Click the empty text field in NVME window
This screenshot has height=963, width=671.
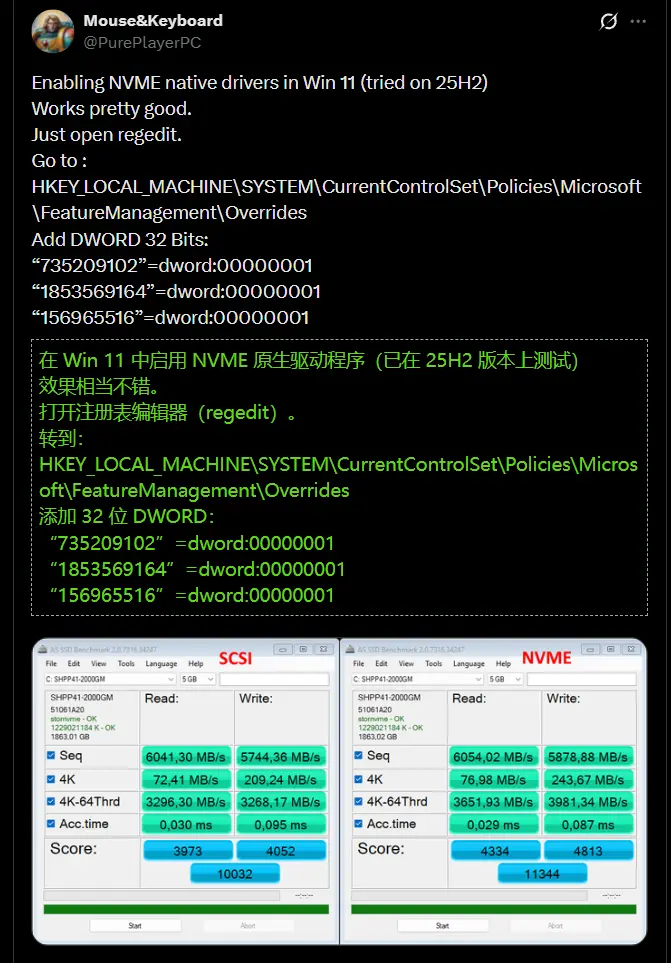tap(581, 679)
